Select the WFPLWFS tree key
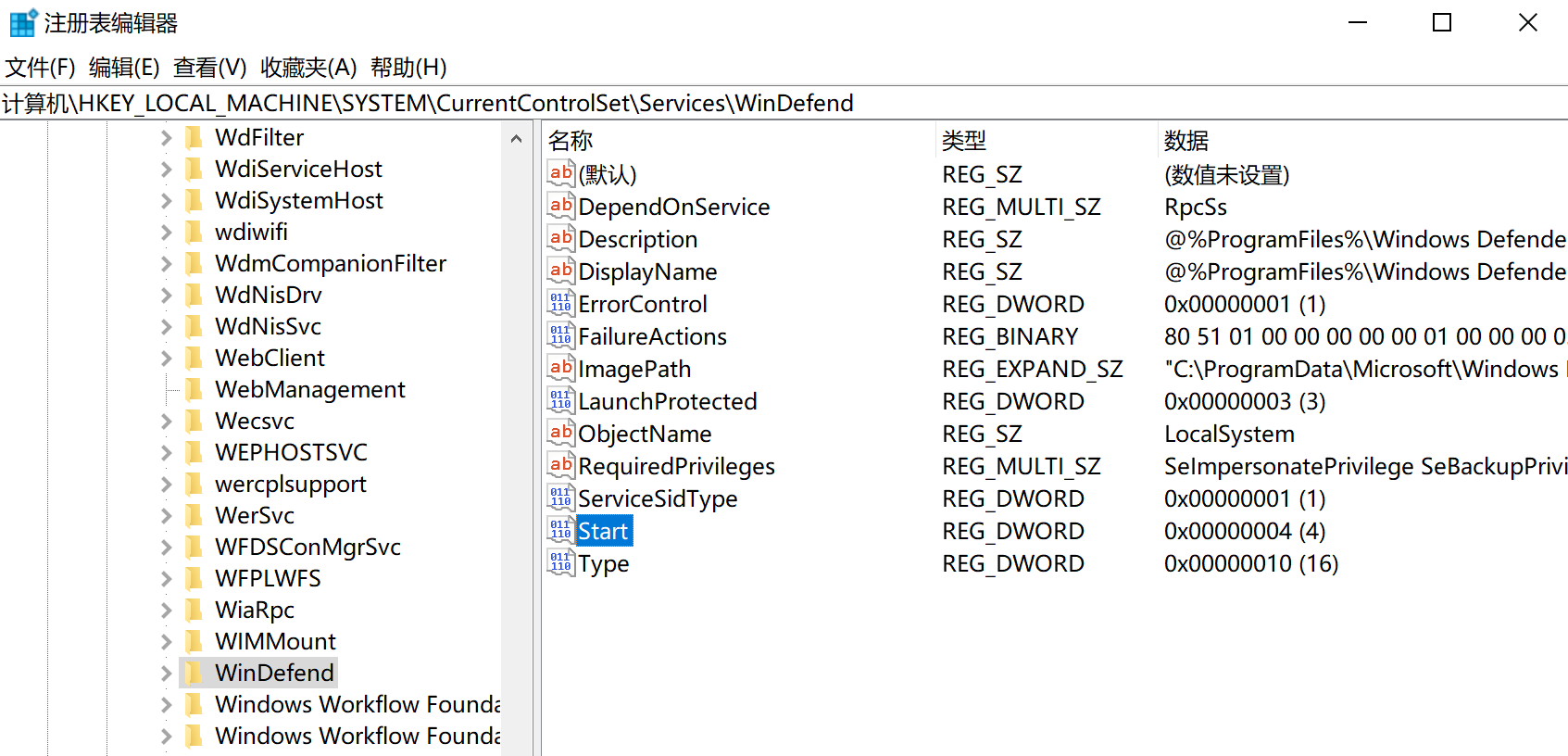The width and height of the screenshot is (1568, 756). click(268, 578)
